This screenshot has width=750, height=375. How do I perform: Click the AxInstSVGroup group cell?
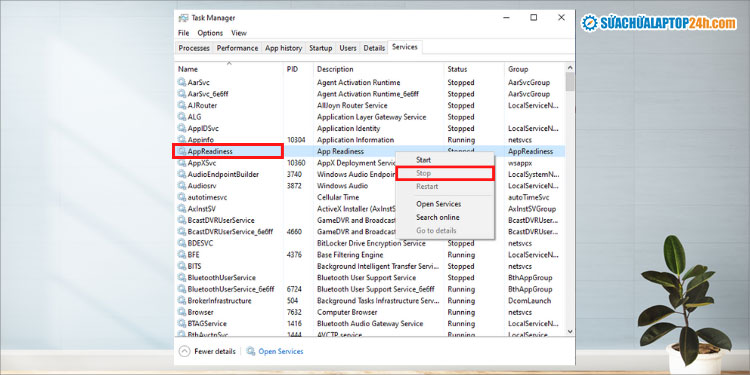[532, 209]
